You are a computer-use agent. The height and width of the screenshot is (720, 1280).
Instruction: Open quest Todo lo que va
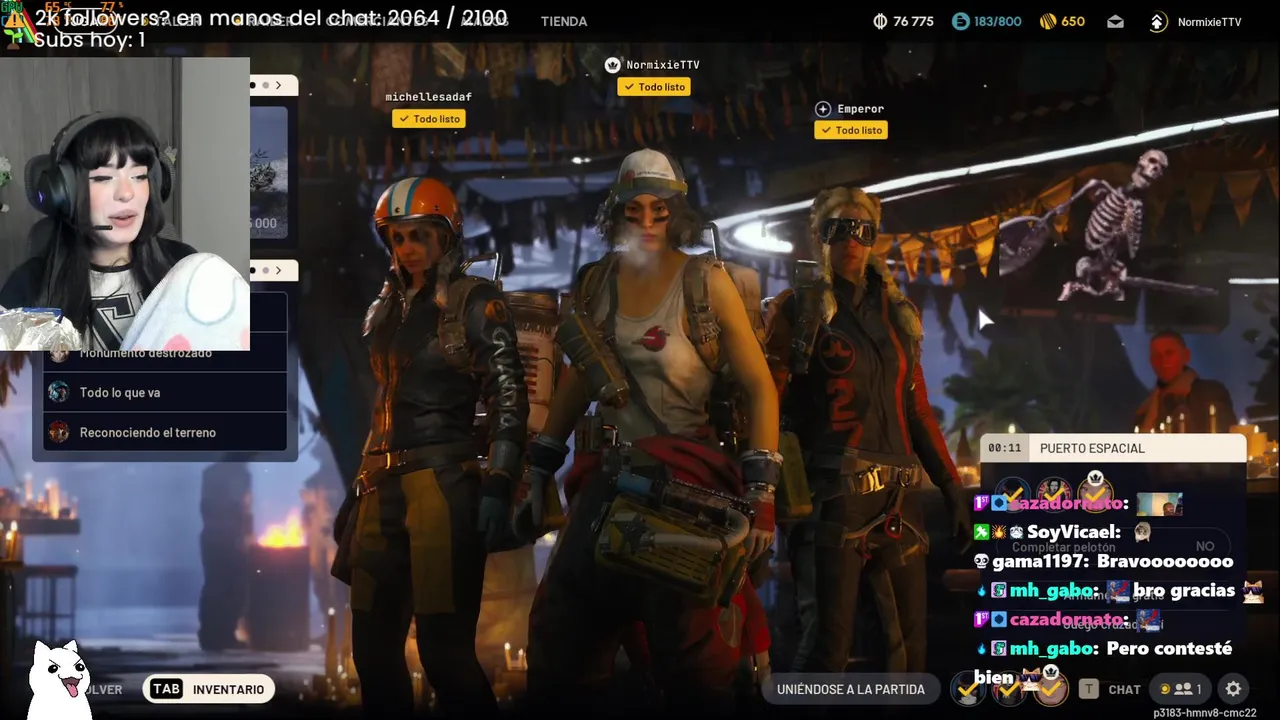[165, 393]
